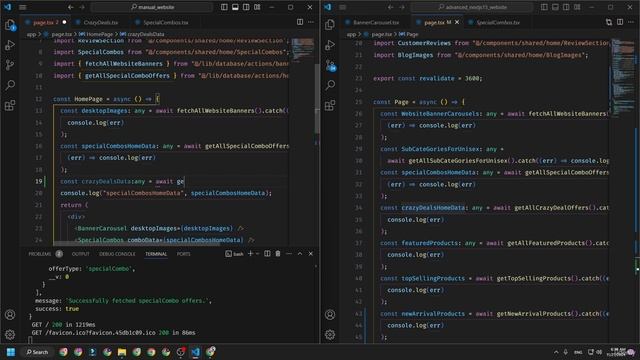Image resolution: width=640 pixels, height=360 pixels.
Task: Create a new terminal with plus icon
Action: pyautogui.click(x=251, y=254)
